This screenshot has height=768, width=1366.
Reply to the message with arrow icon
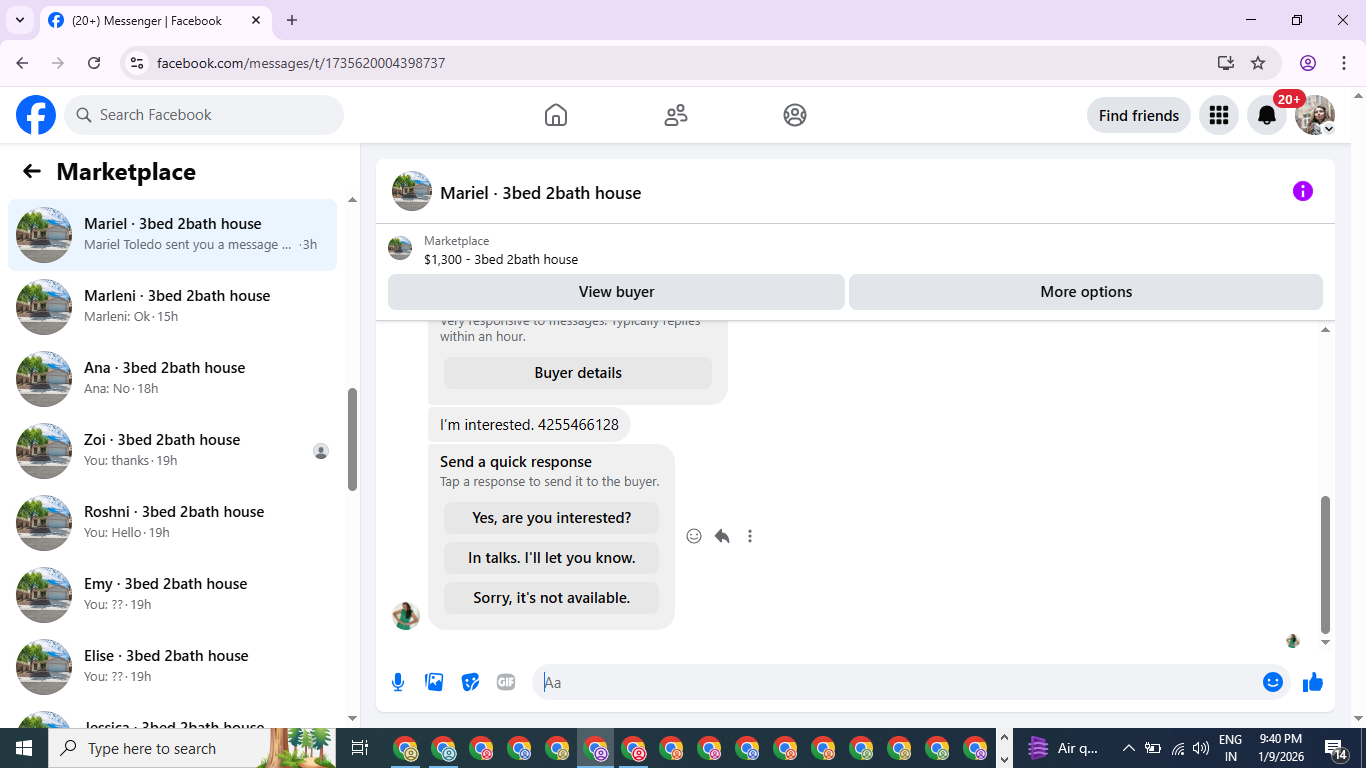(722, 536)
